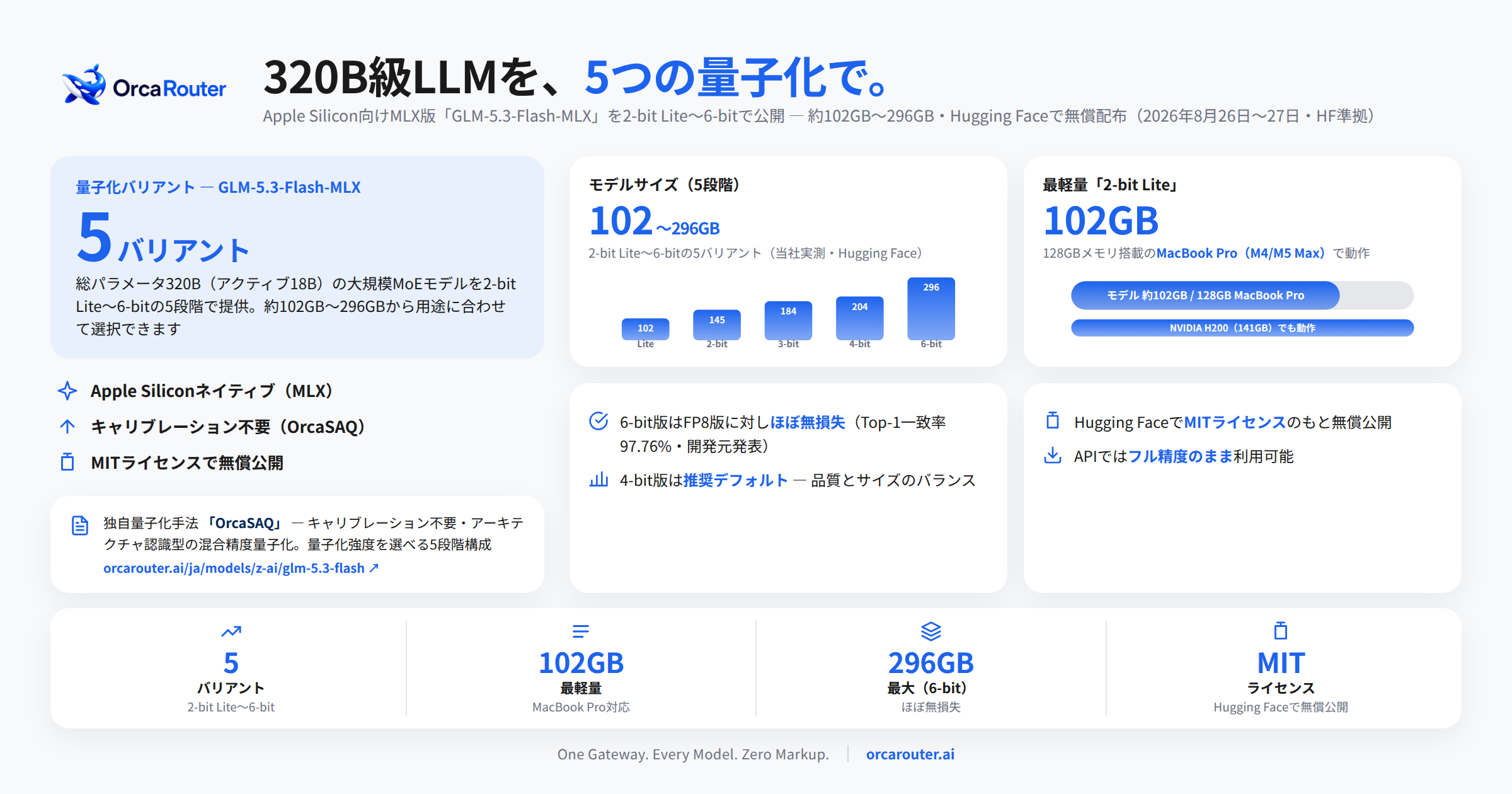This screenshot has width=1512, height=794.
Task: Click the 102〜296GB size range figure
Action: (x=654, y=221)
